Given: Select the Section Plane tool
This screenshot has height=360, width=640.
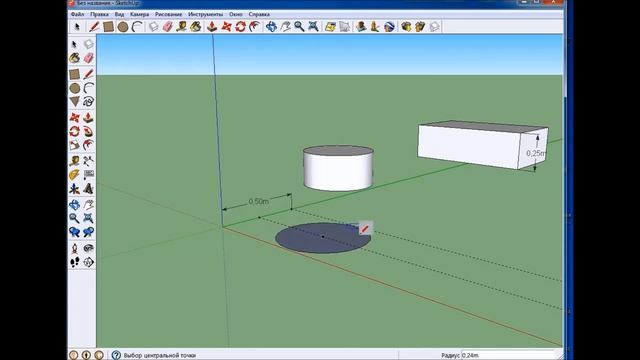Looking at the screenshot, I should click(88, 262).
